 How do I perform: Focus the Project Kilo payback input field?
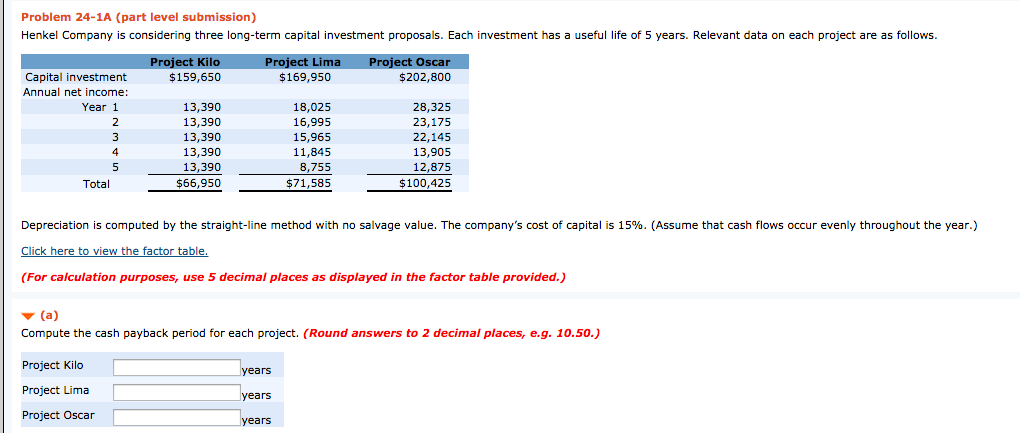(x=177, y=368)
